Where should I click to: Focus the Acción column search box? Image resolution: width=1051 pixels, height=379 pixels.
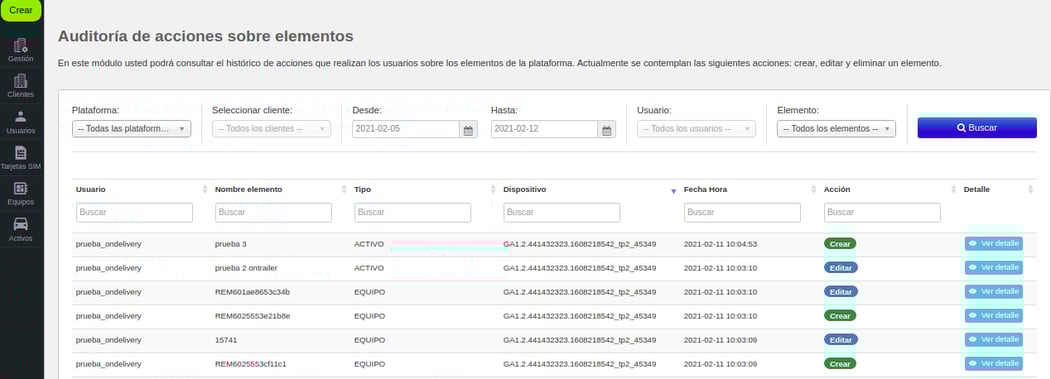882,213
